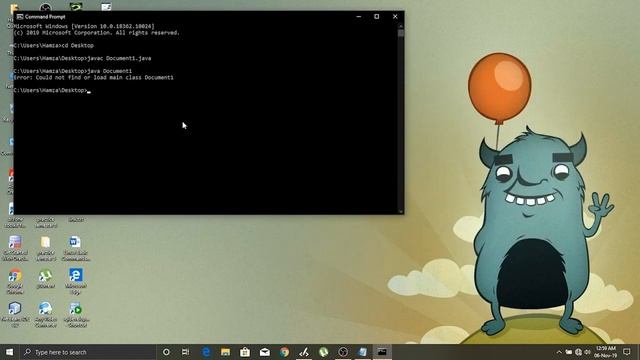
Task: Close the Command Prompt window
Action: coord(395,17)
